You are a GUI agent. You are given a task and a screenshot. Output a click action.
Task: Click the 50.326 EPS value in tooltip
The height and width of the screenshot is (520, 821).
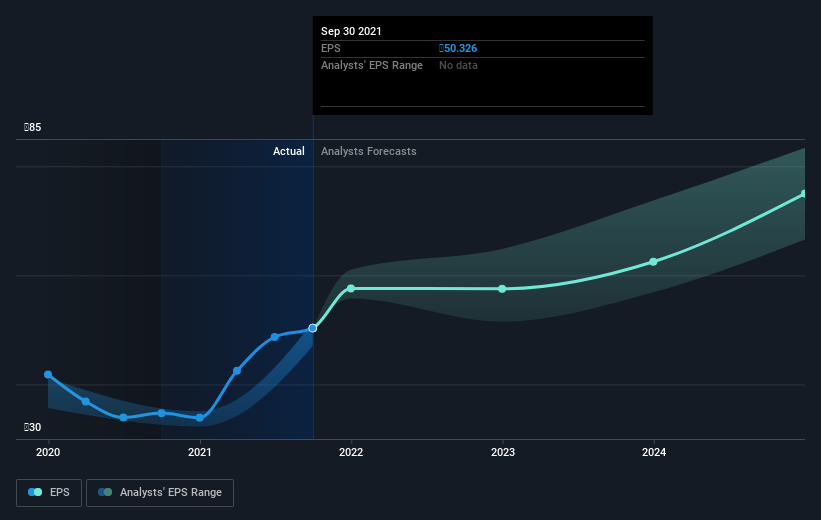(458, 48)
